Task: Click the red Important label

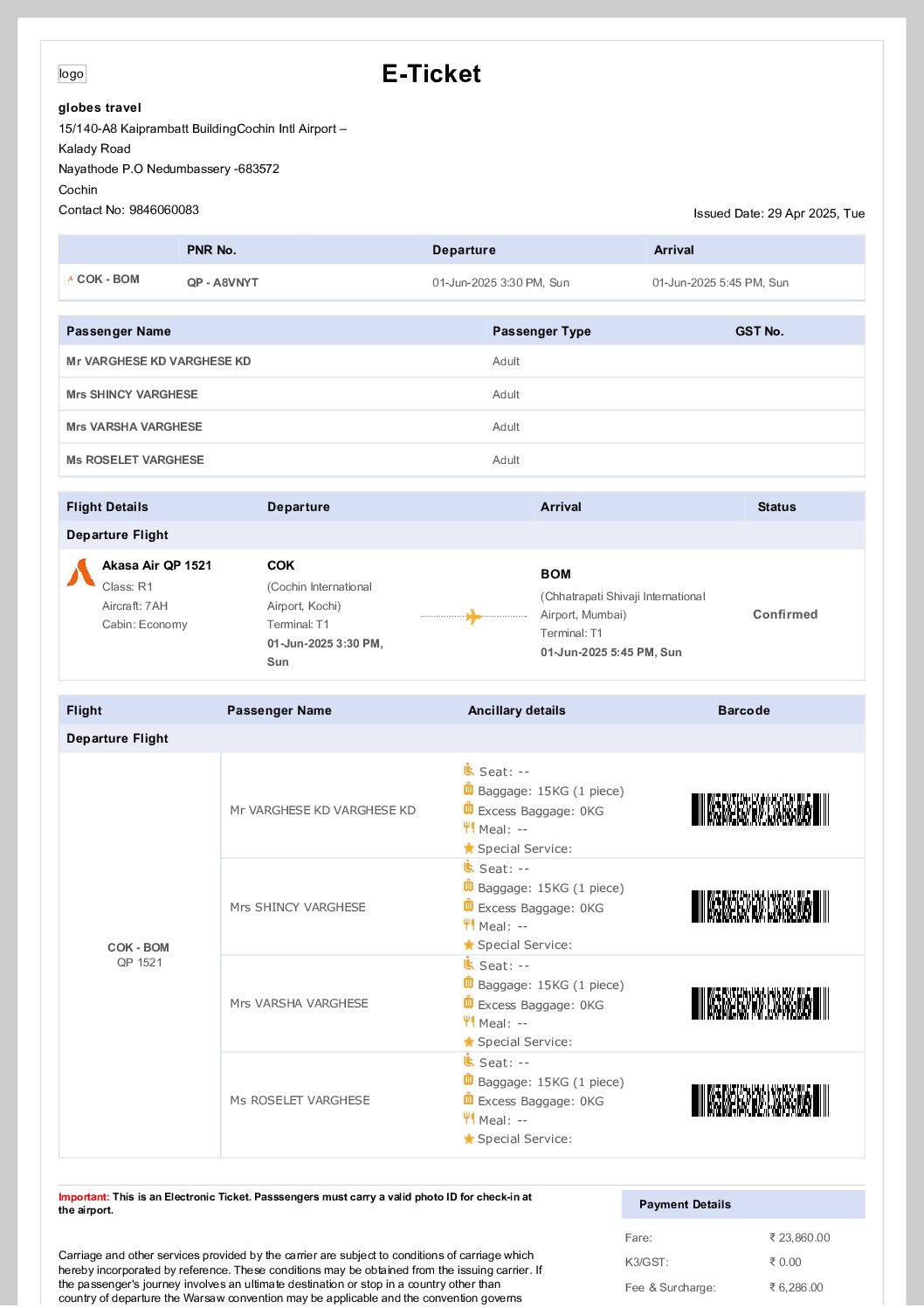Action: (84, 1197)
